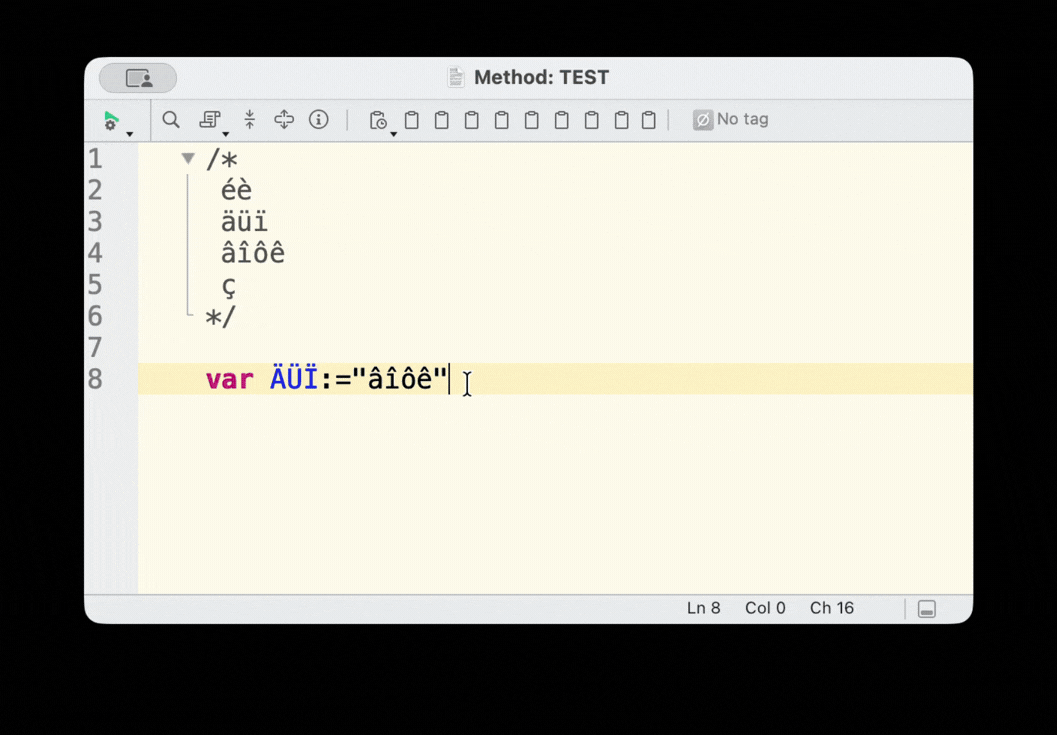The image size is (1057, 735).
Task: Click the method document icon in title
Action: coord(456,78)
